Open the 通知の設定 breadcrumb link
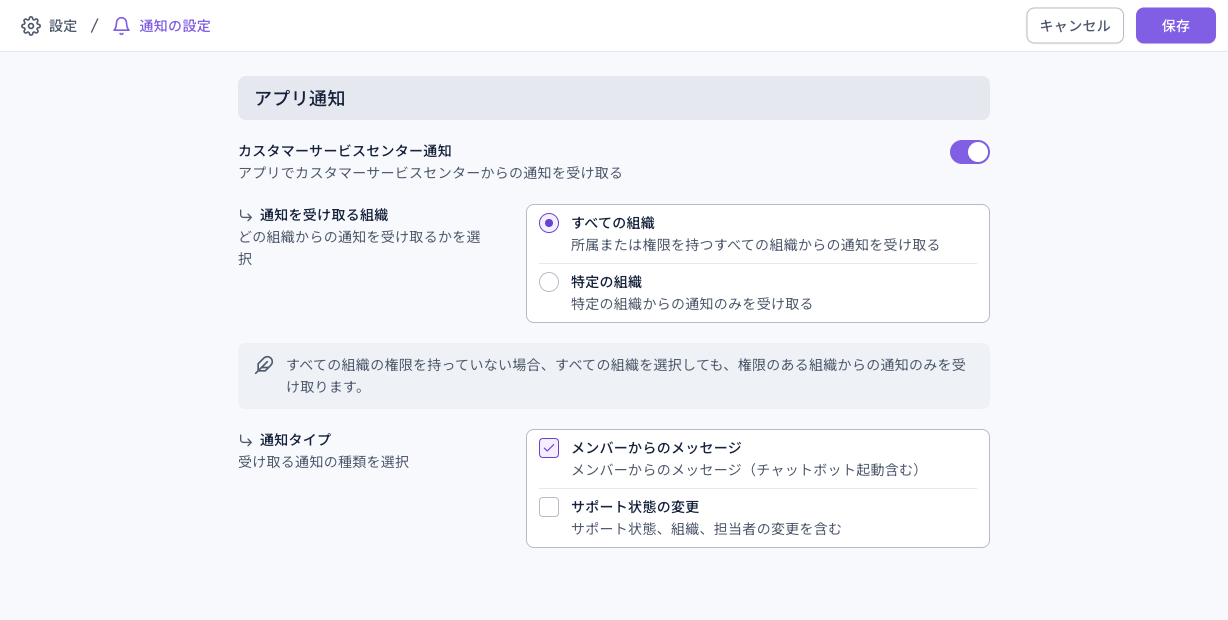This screenshot has width=1228, height=620. pos(175,26)
